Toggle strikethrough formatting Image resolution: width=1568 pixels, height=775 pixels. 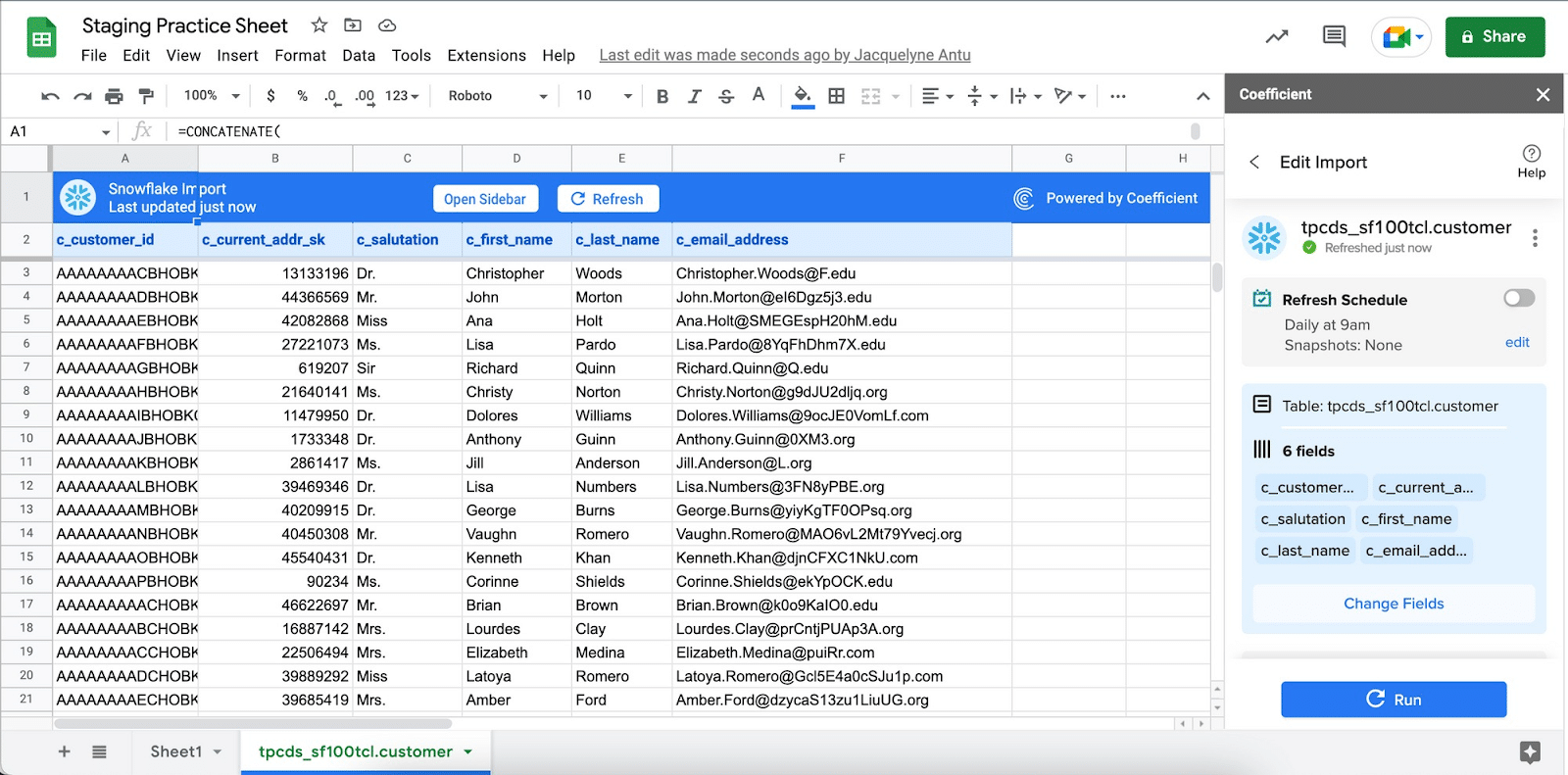pos(726,96)
